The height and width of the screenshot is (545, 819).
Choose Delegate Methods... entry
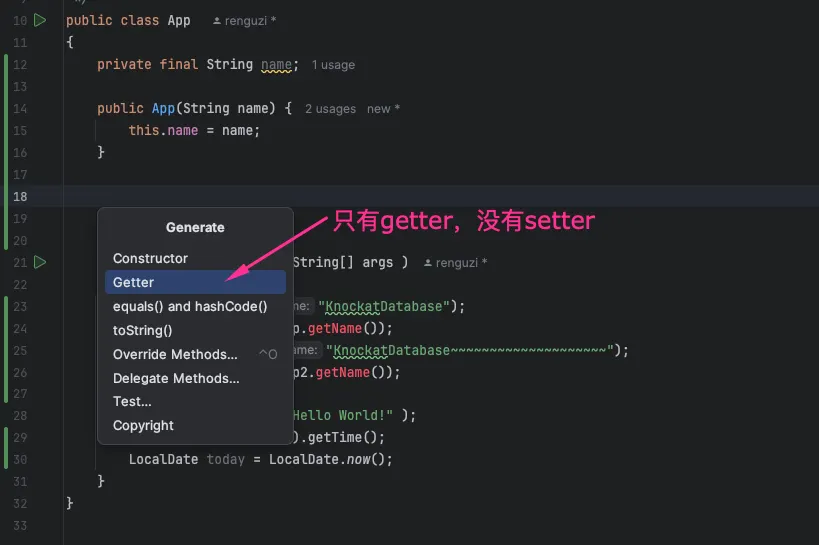(176, 378)
